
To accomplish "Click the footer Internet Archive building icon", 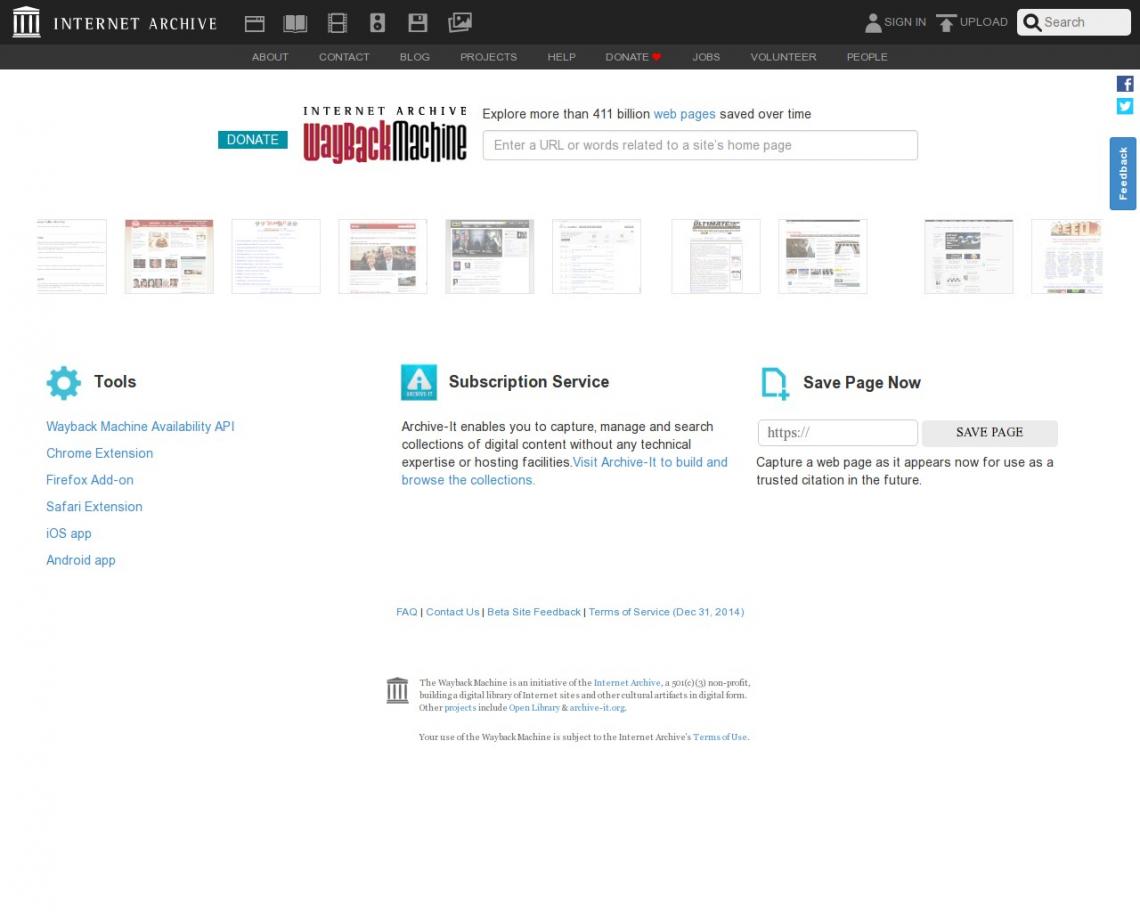I will coord(397,690).
